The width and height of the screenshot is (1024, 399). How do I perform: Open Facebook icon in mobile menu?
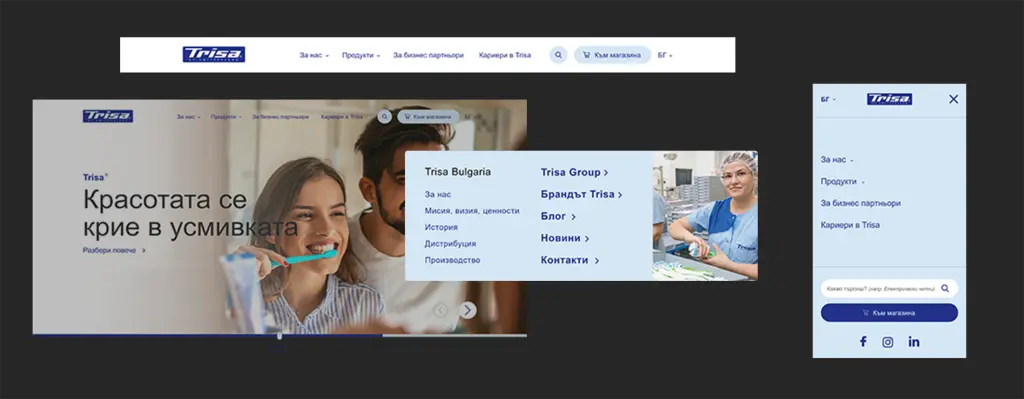pos(863,342)
